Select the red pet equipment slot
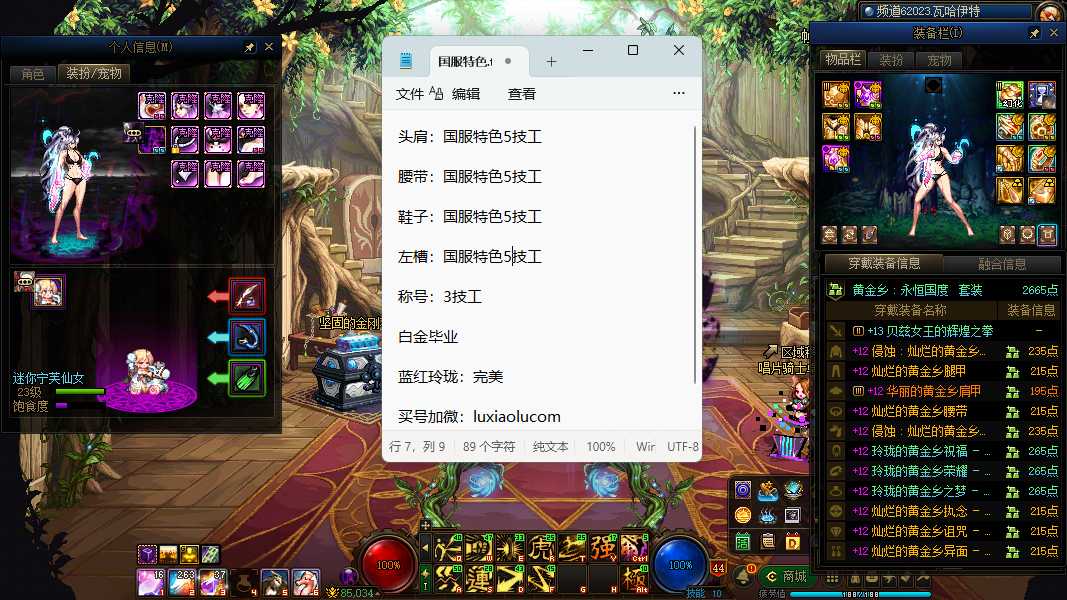The height and width of the screenshot is (600, 1067). pos(246,296)
